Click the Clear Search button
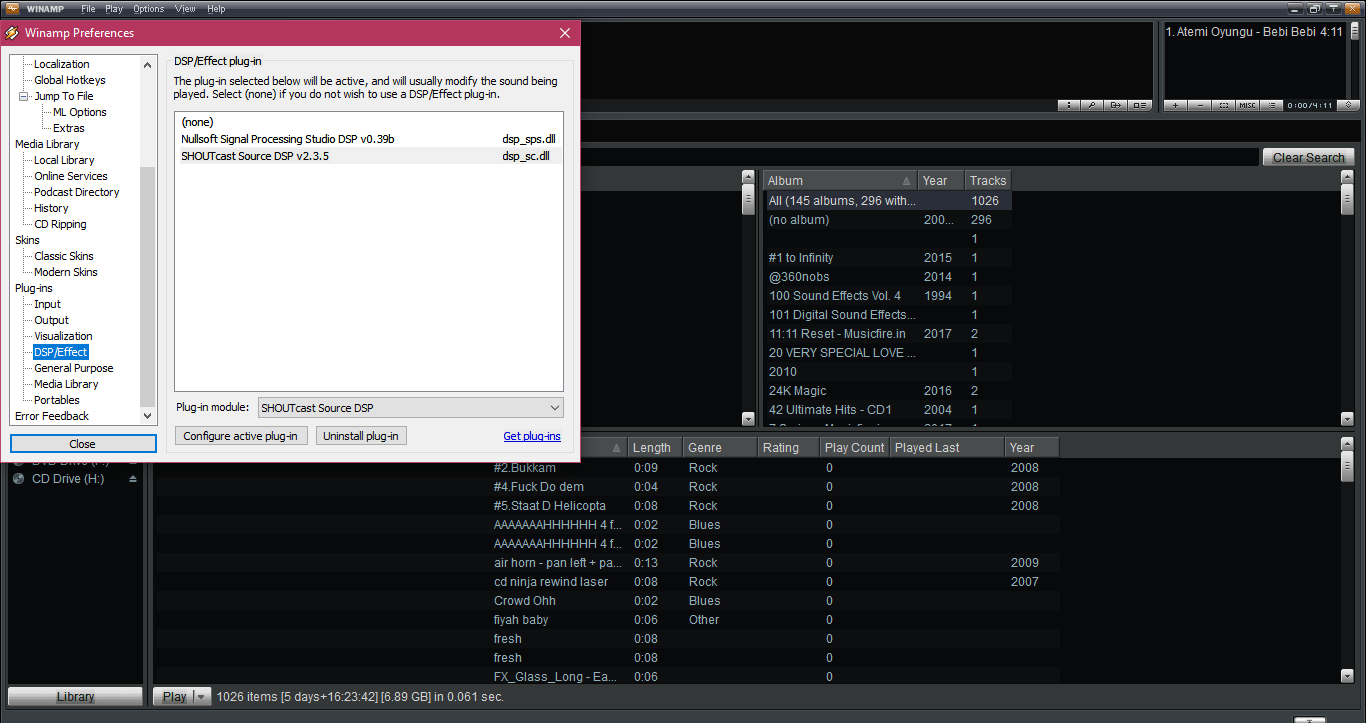Screen dimensions: 1366x723 (1308, 157)
